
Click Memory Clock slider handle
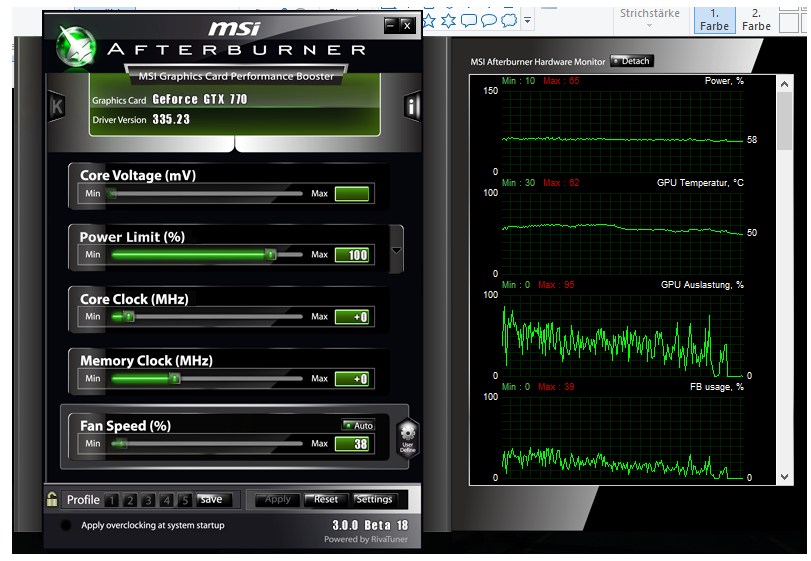point(175,378)
